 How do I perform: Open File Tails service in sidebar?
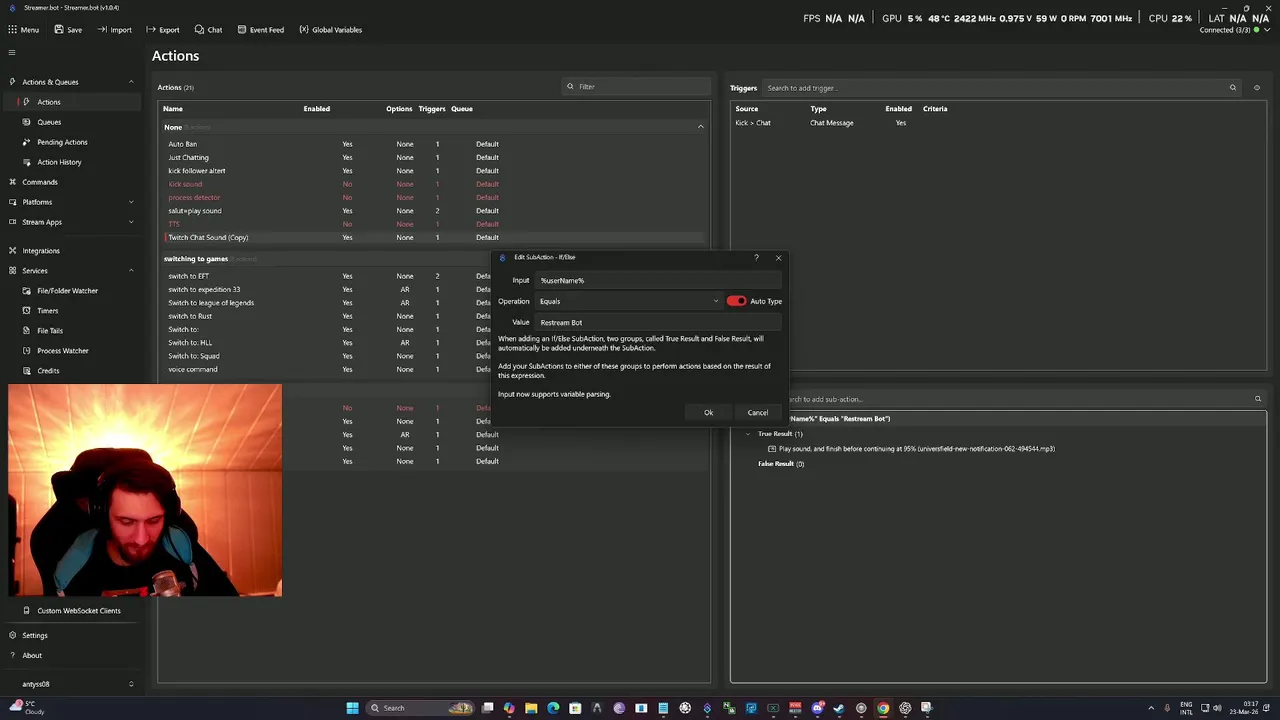pyautogui.click(x=50, y=330)
